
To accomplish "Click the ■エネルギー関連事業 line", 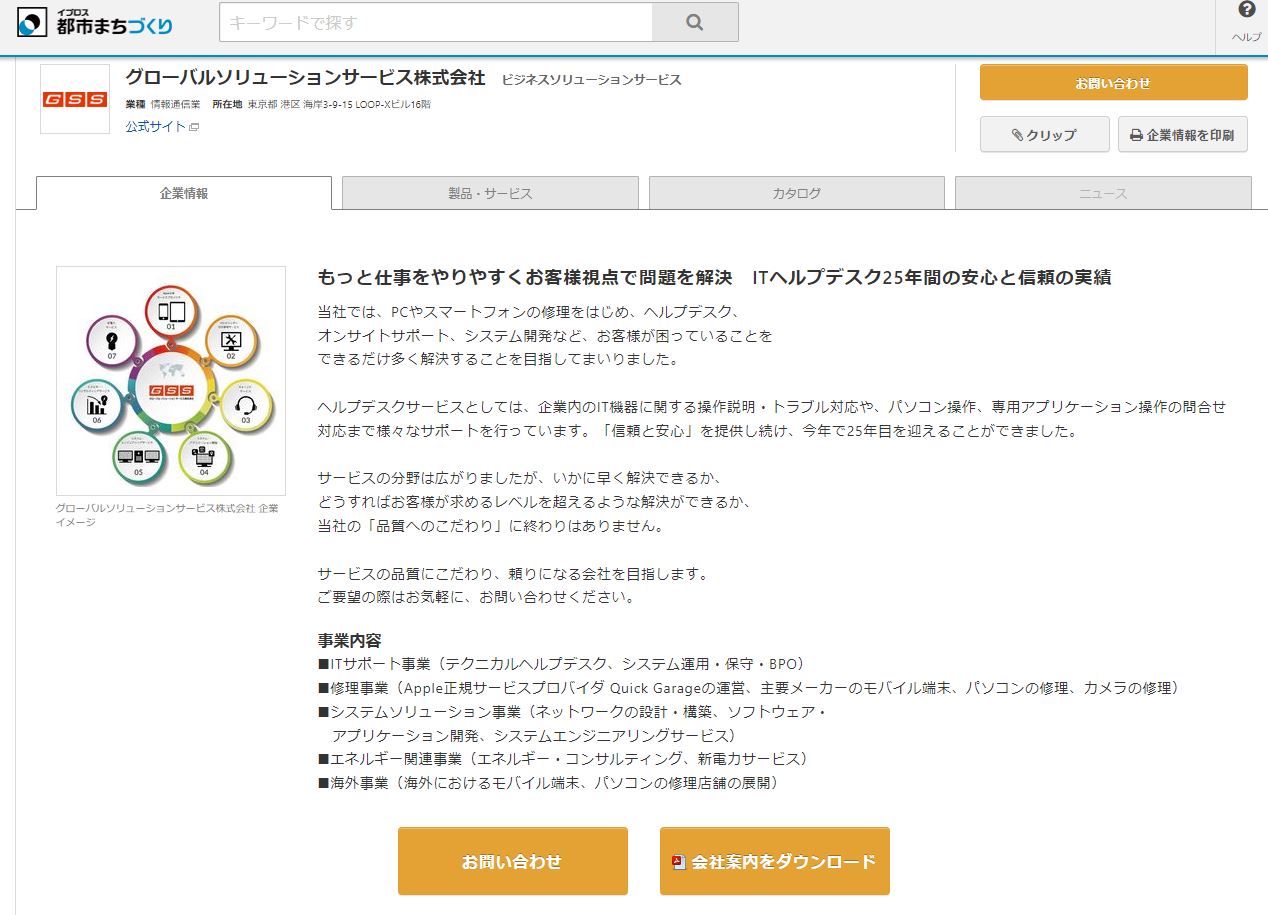I will (563, 759).
